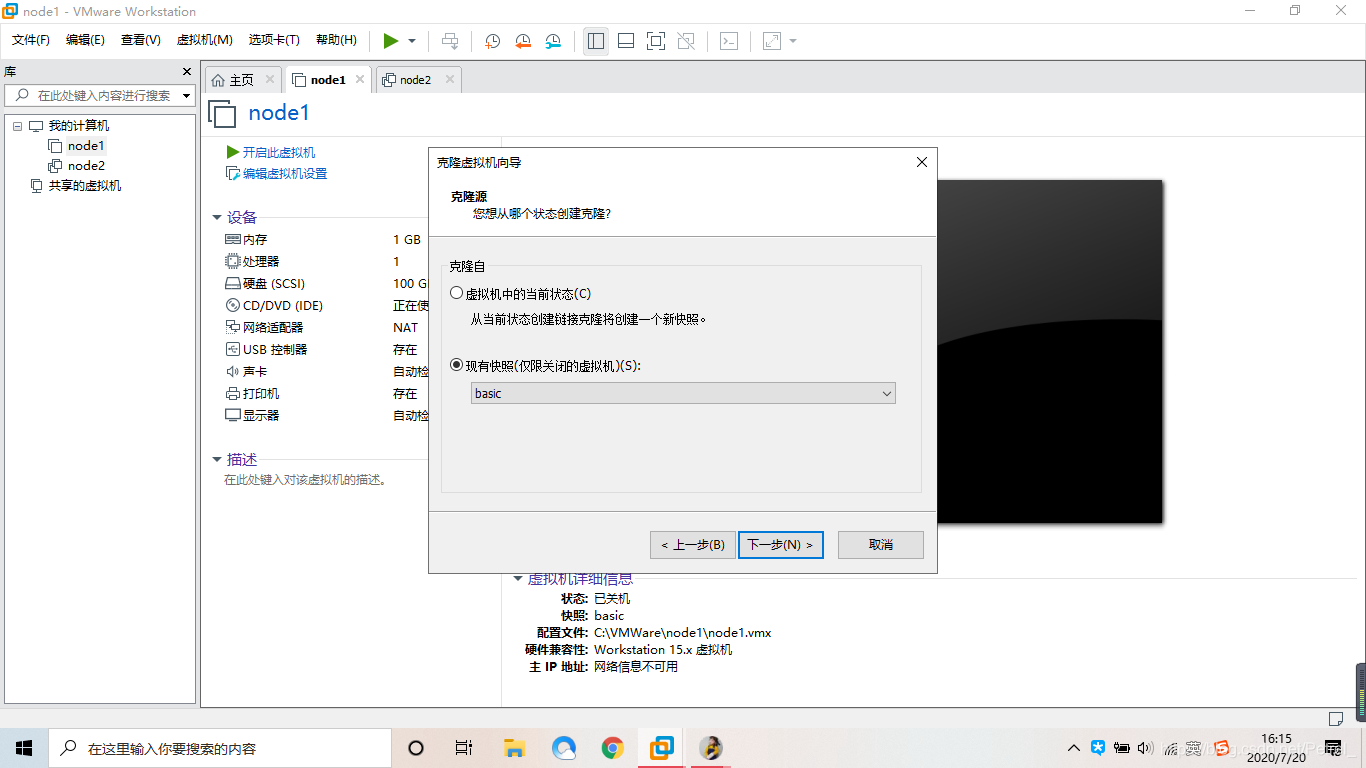
Task: Click the 下一步(N) button
Action: 781,545
